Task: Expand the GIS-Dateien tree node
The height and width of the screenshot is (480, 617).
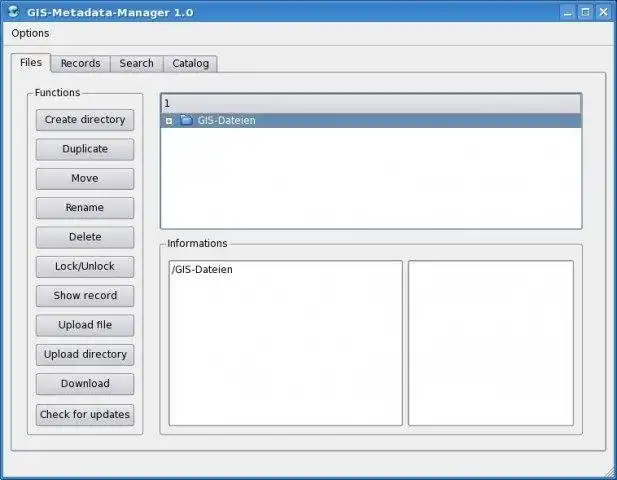Action: pos(169,121)
